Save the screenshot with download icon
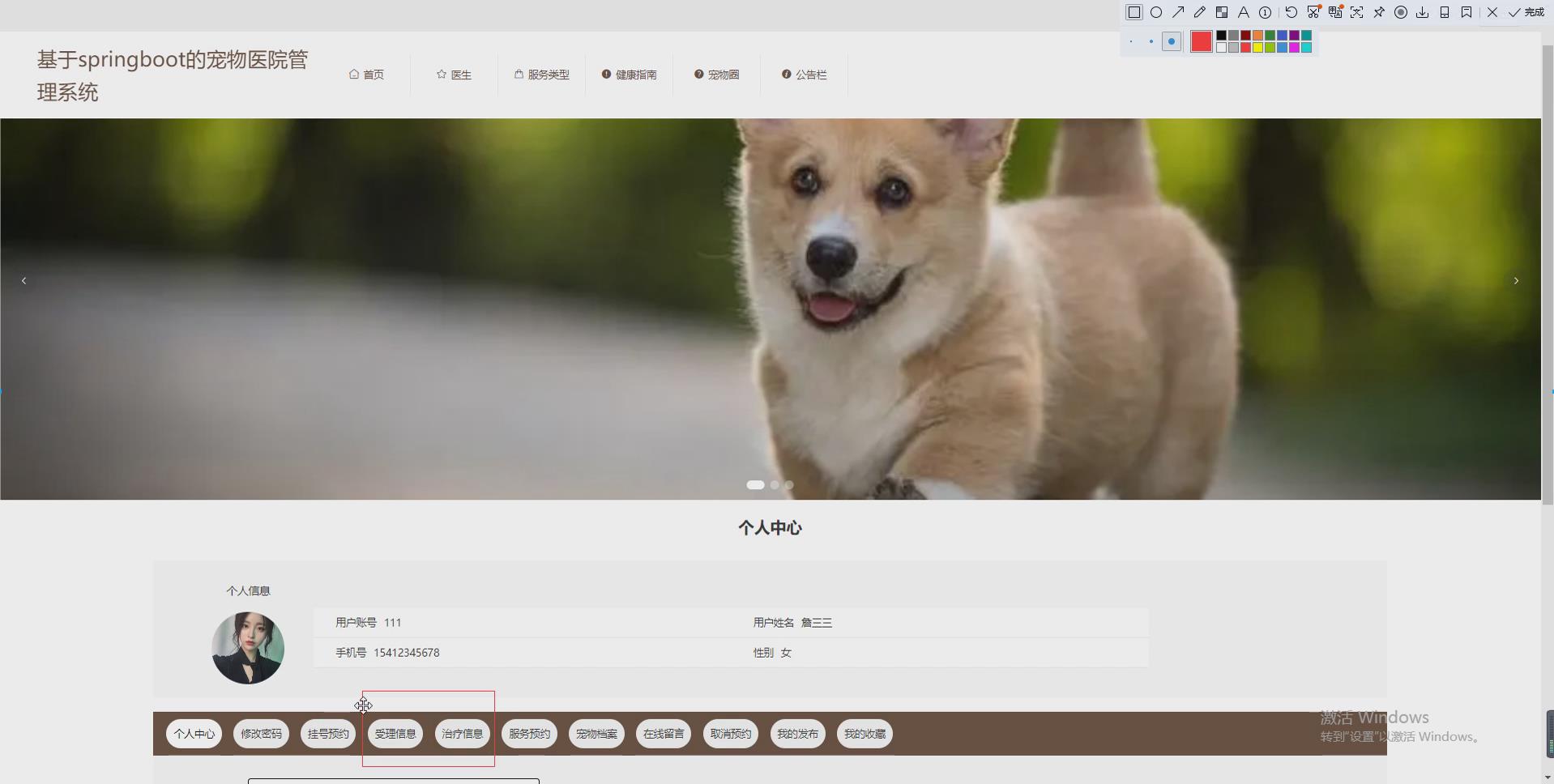Image resolution: width=1554 pixels, height=784 pixels. point(1423,12)
